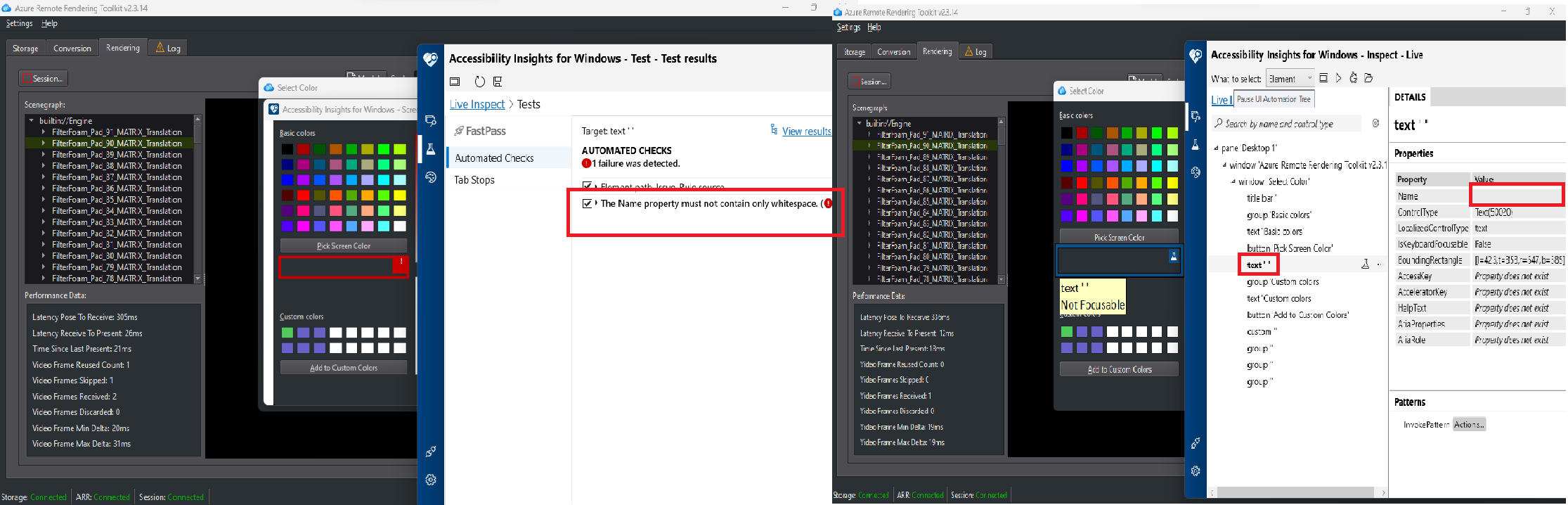Collapse builtin://Engine node in left-hand toolkit Scenegraph
The height and width of the screenshot is (505, 1568).
tap(32, 121)
